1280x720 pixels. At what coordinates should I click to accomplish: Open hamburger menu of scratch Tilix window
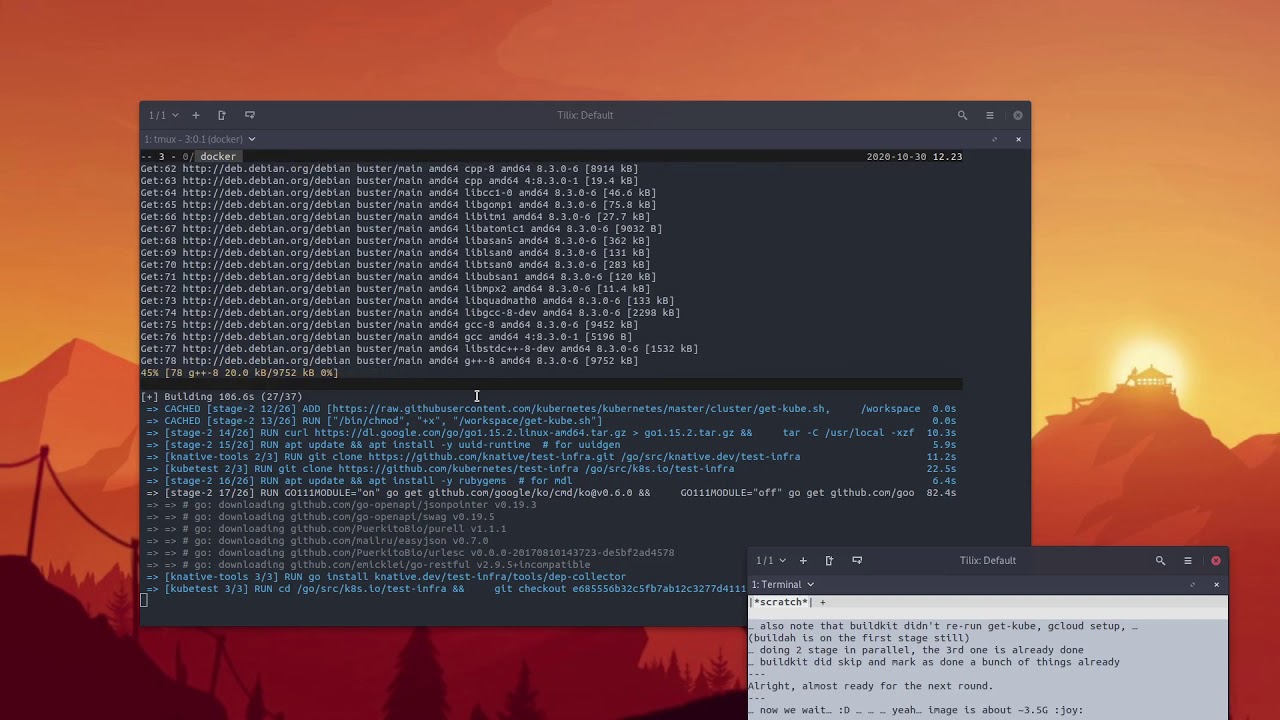pyautogui.click(x=1188, y=560)
